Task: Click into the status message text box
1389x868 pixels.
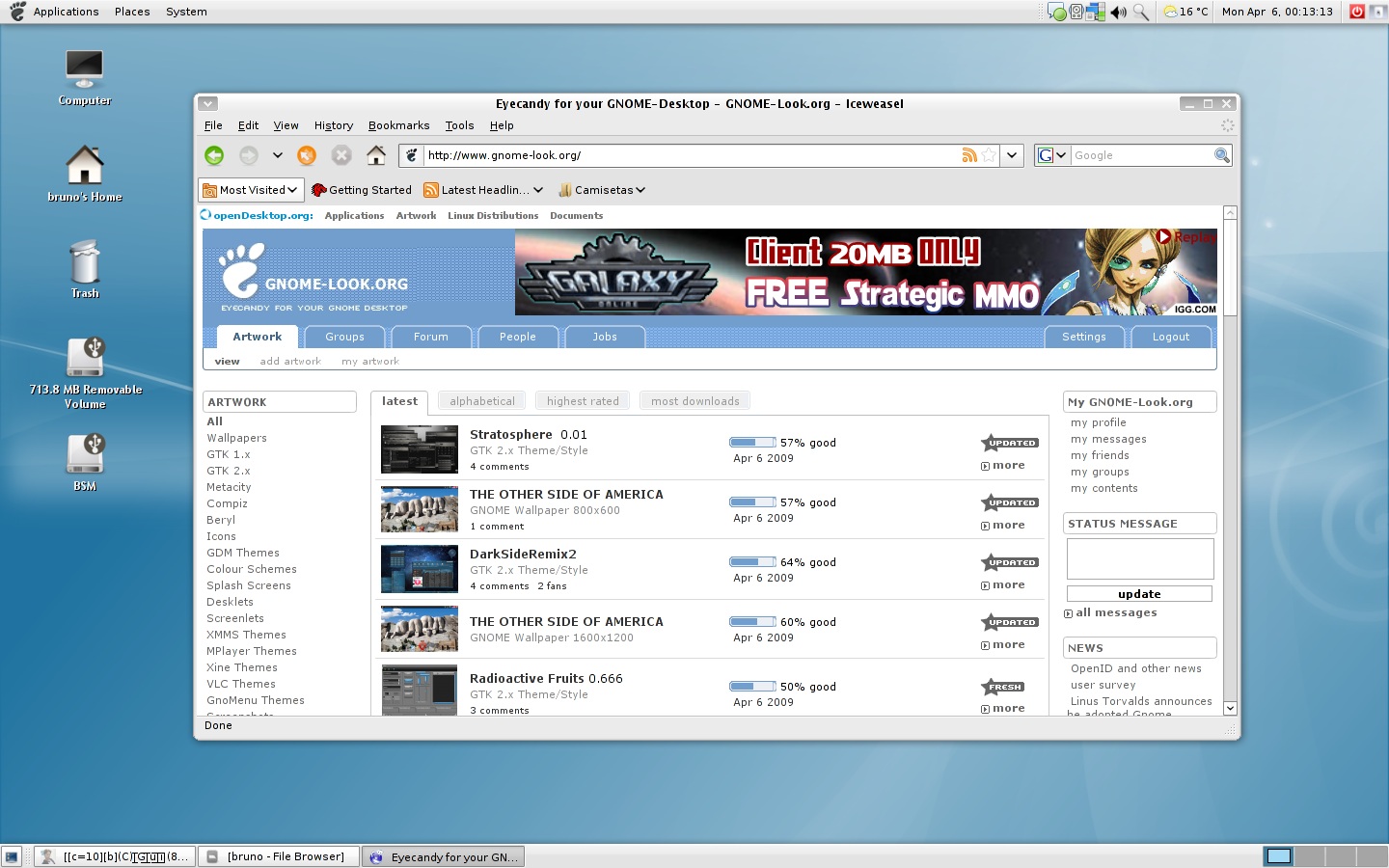Action: click(x=1139, y=558)
